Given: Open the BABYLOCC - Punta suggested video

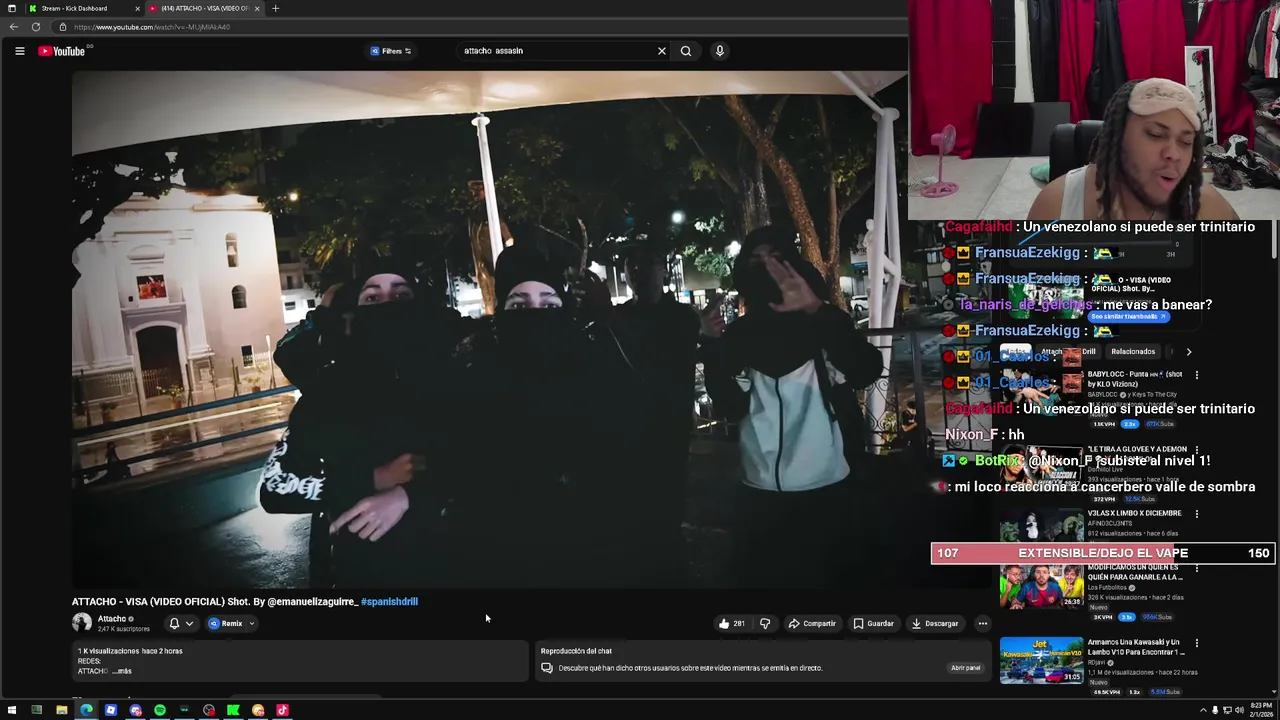Looking at the screenshot, I should tap(1135, 379).
